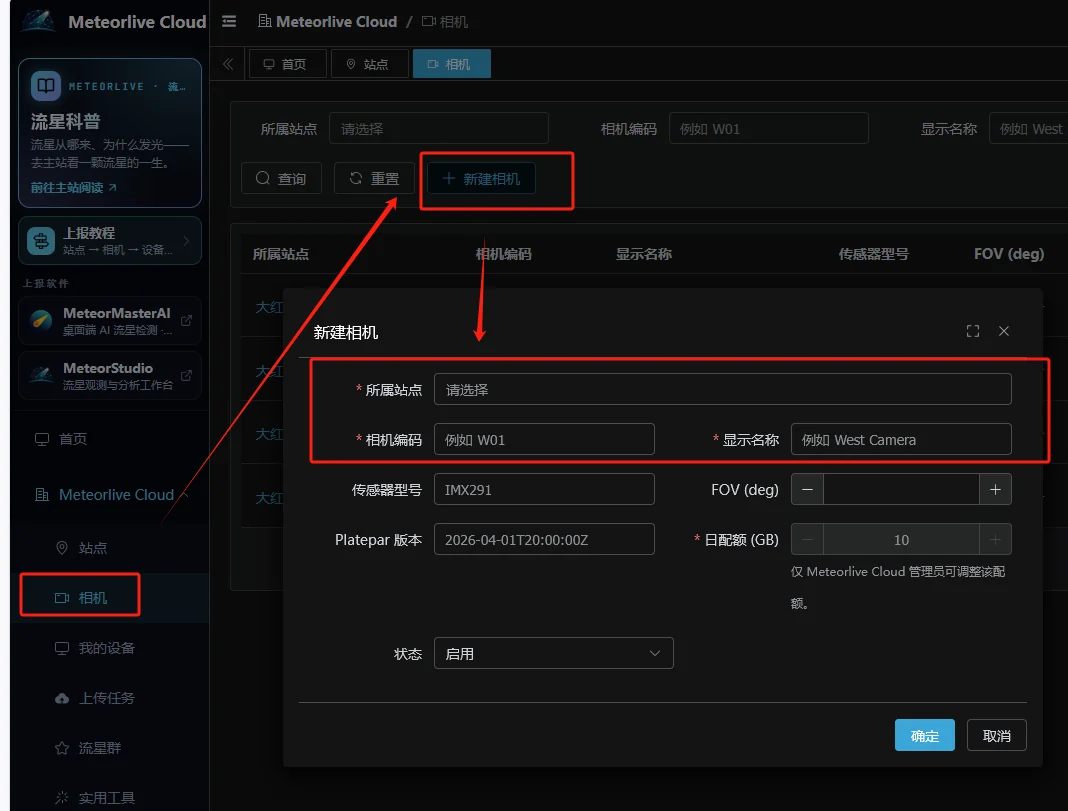Screen dimensions: 1068x811
Task: Click the 传感器型号 table column header
Action: pyautogui.click(x=873, y=254)
